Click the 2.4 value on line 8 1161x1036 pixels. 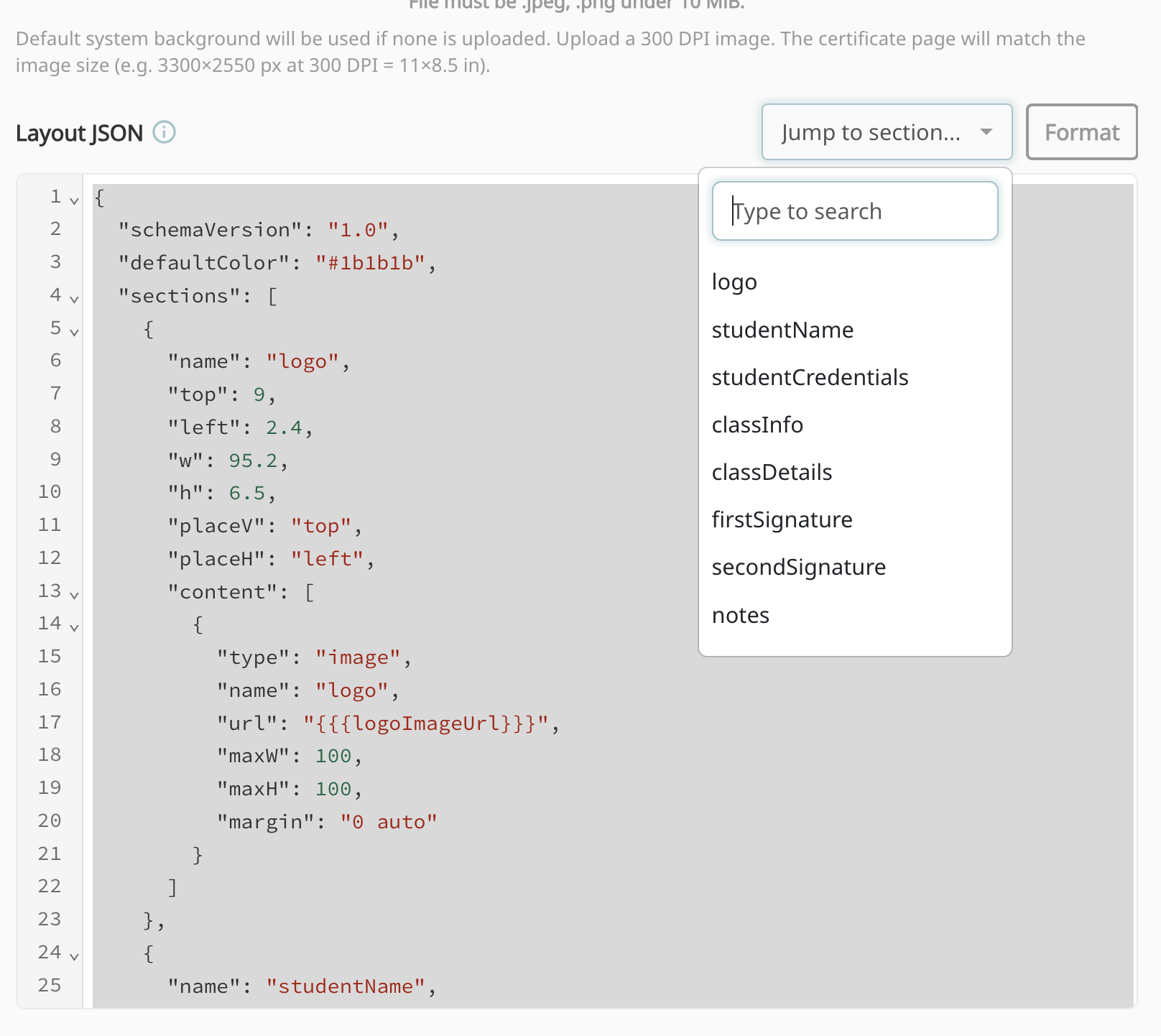tap(284, 427)
